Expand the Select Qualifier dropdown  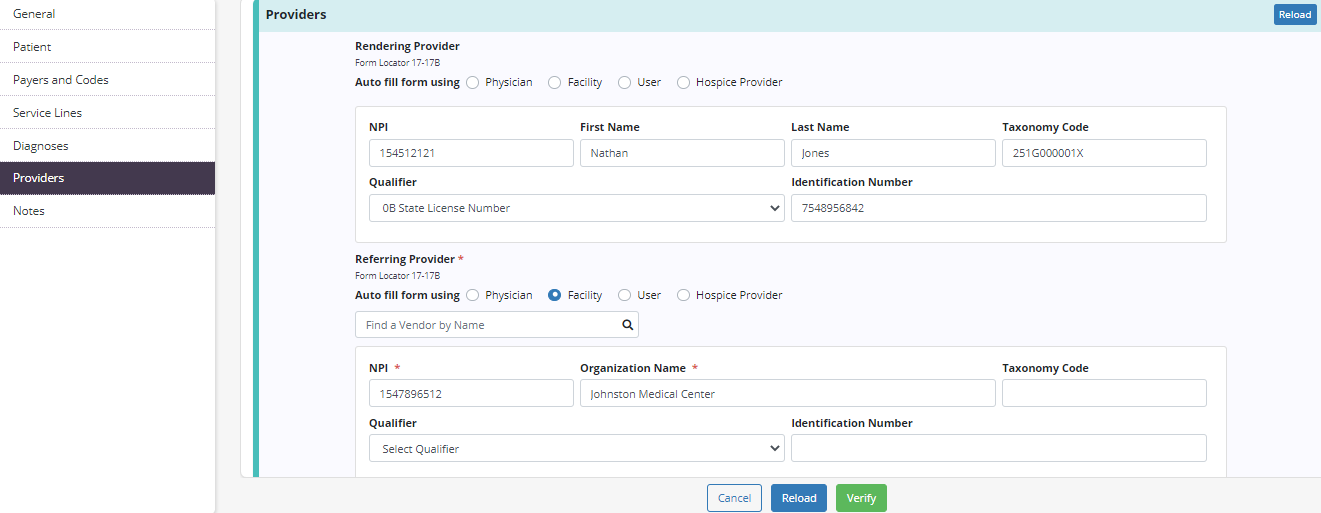(576, 449)
